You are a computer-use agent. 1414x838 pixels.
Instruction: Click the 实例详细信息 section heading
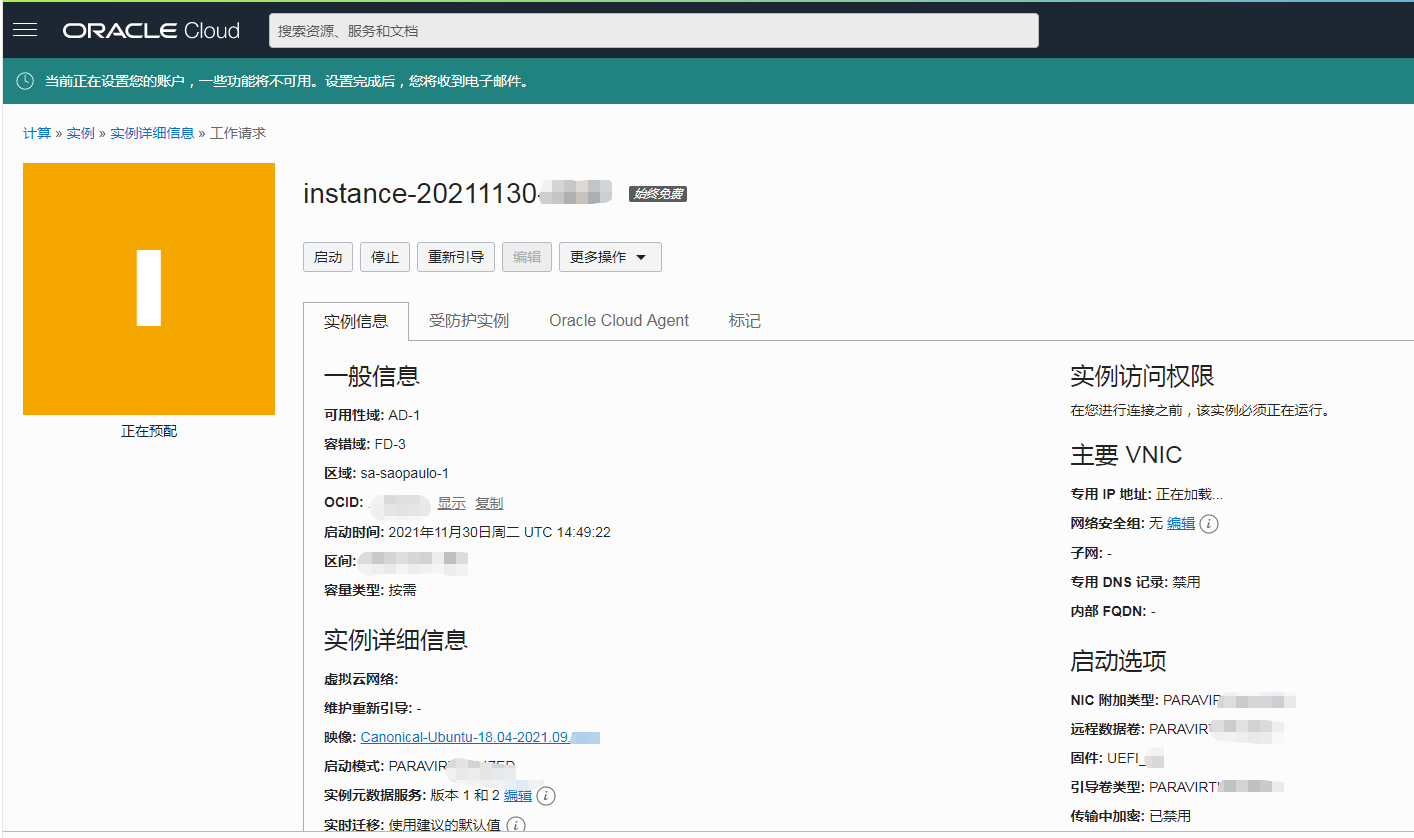pos(396,640)
